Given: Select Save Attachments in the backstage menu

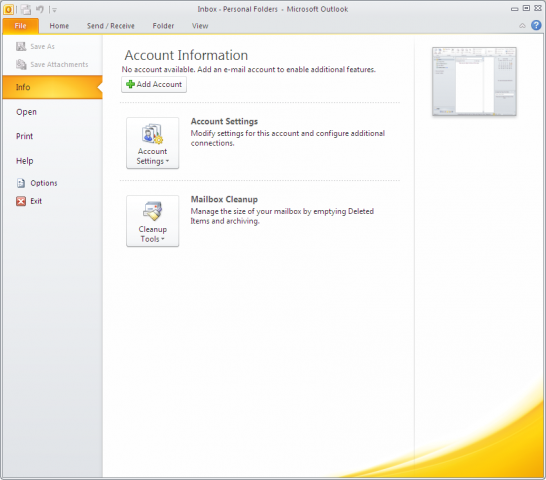Looking at the screenshot, I should tap(52, 64).
